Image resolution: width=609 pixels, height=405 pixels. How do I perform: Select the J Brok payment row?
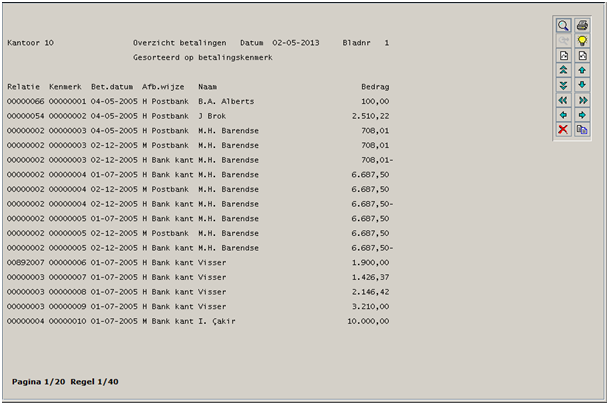pos(198,116)
